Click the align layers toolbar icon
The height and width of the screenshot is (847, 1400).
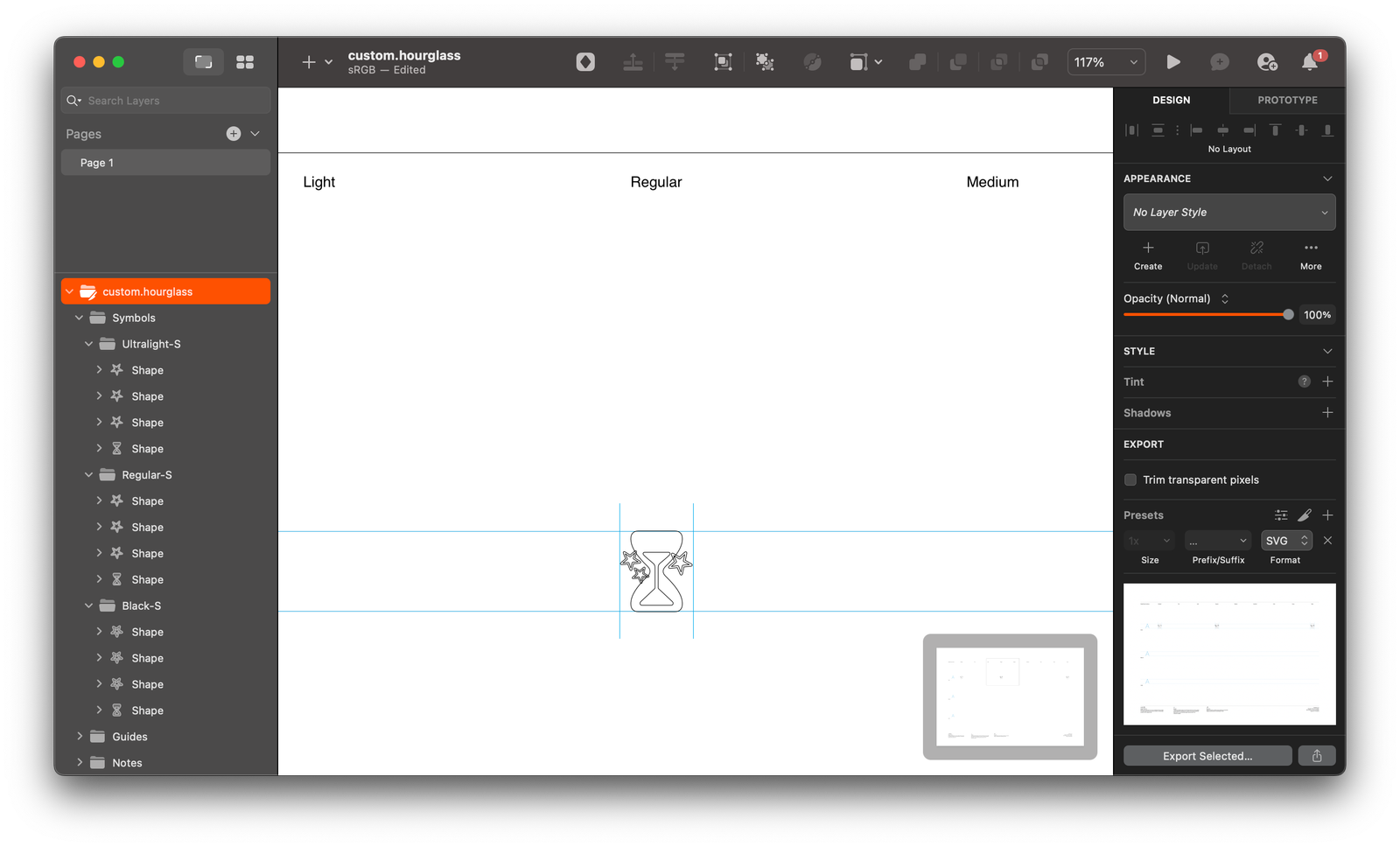tap(633, 62)
